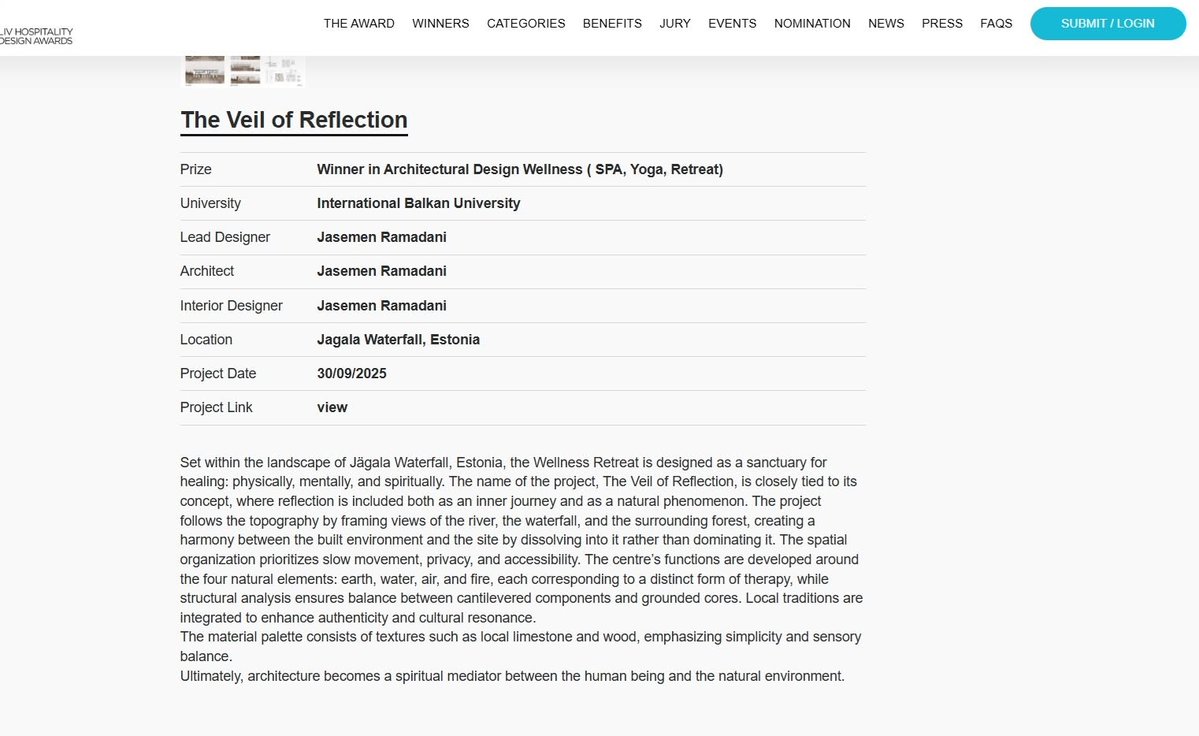1199x736 pixels.
Task: Click the paragraph starting 'Set within the landscape'
Action: coord(522,540)
